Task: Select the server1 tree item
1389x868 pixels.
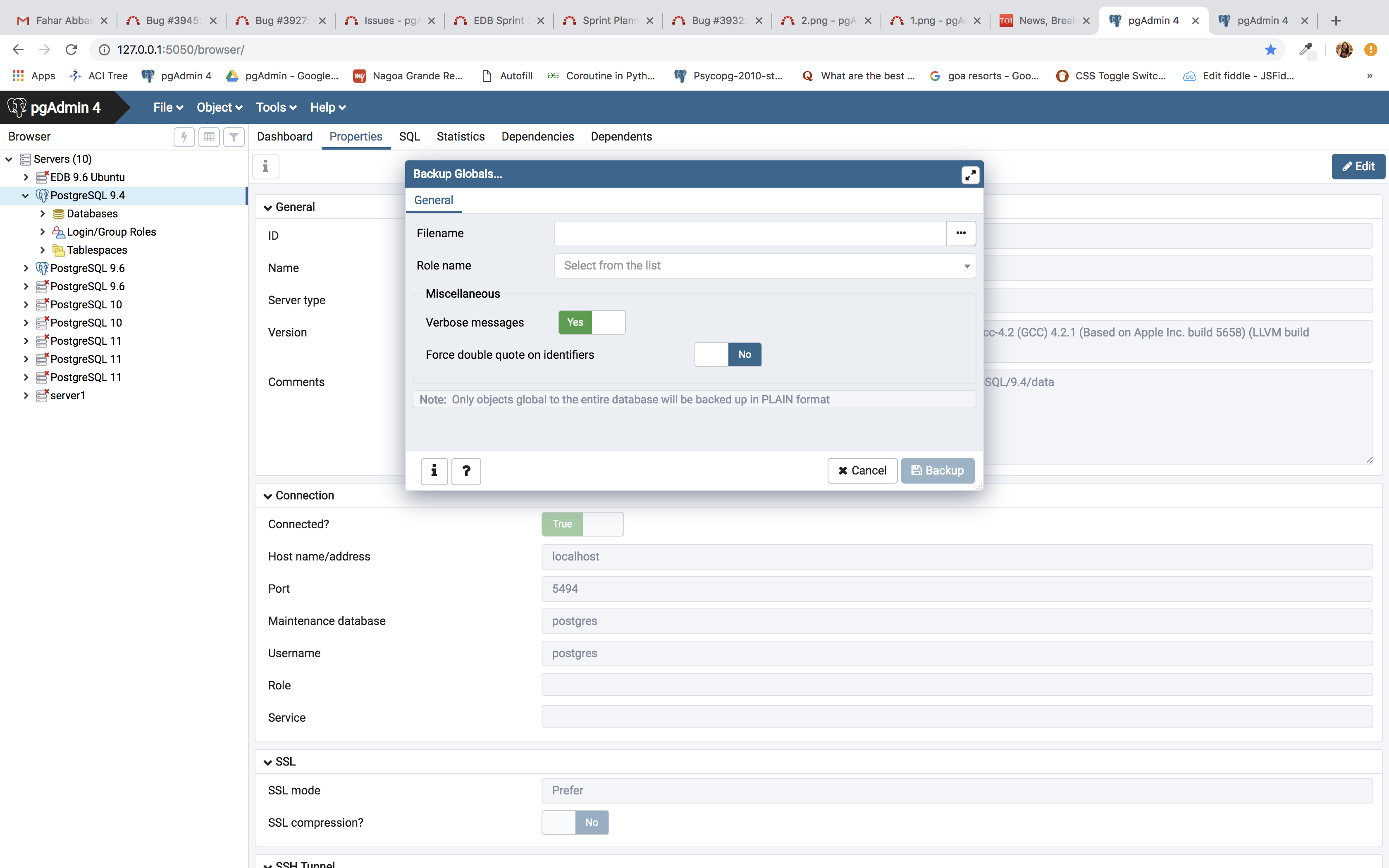Action: click(68, 396)
